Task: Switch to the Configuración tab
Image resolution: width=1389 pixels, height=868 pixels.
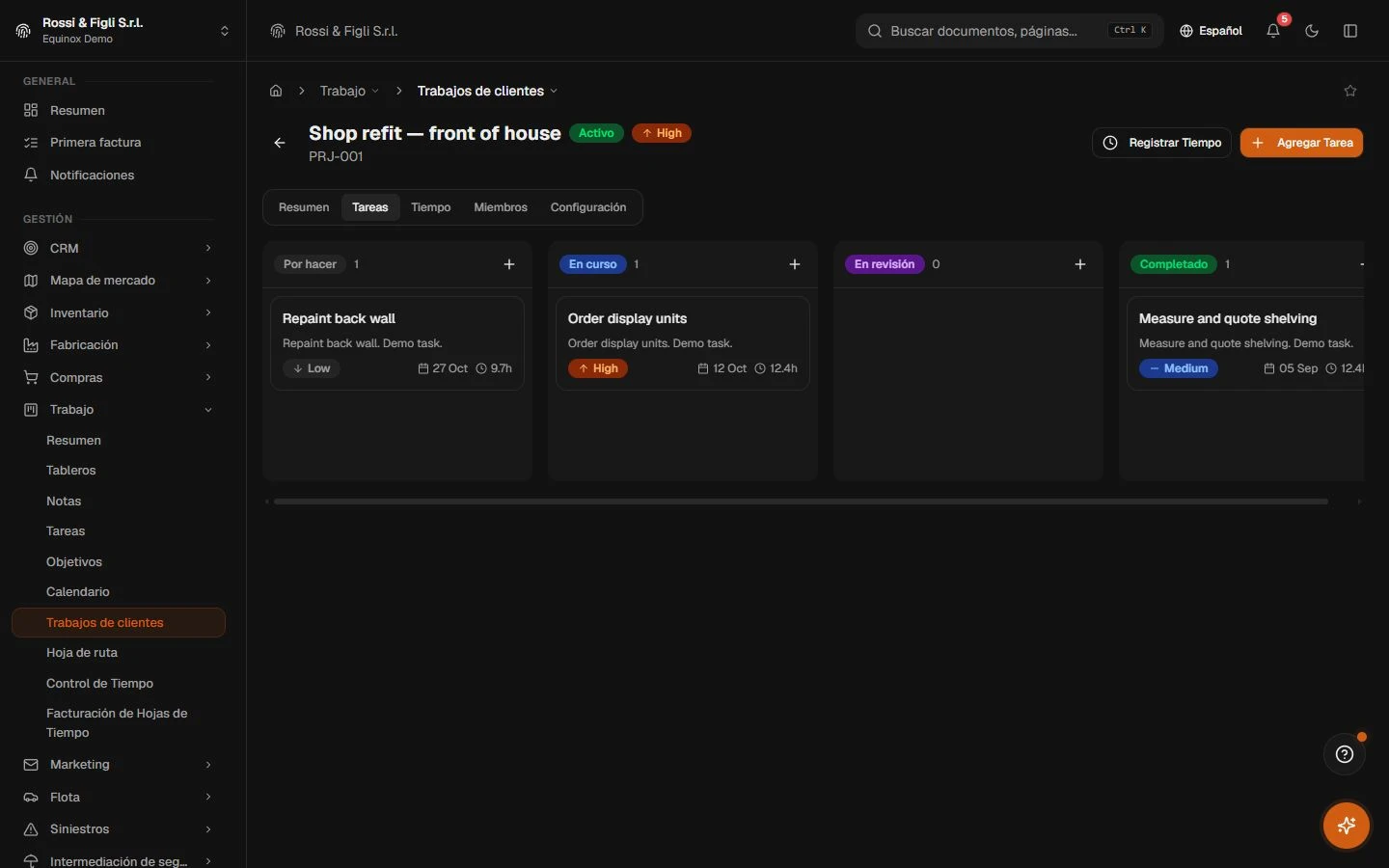Action: point(588,207)
